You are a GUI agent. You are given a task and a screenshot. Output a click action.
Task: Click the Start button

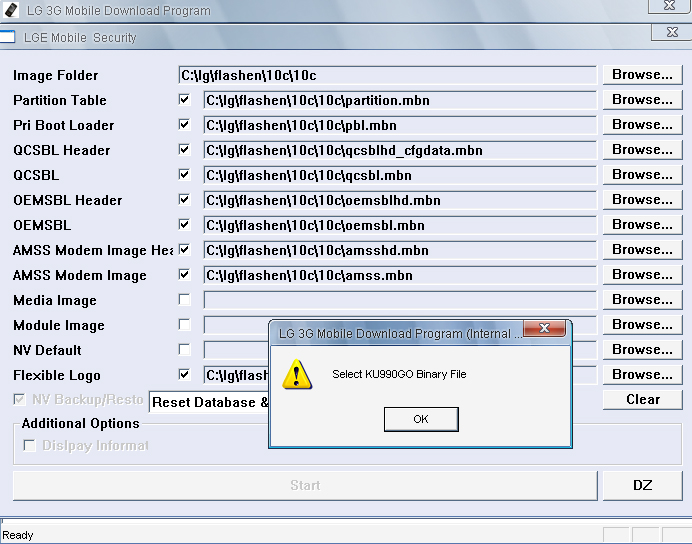[x=305, y=485]
